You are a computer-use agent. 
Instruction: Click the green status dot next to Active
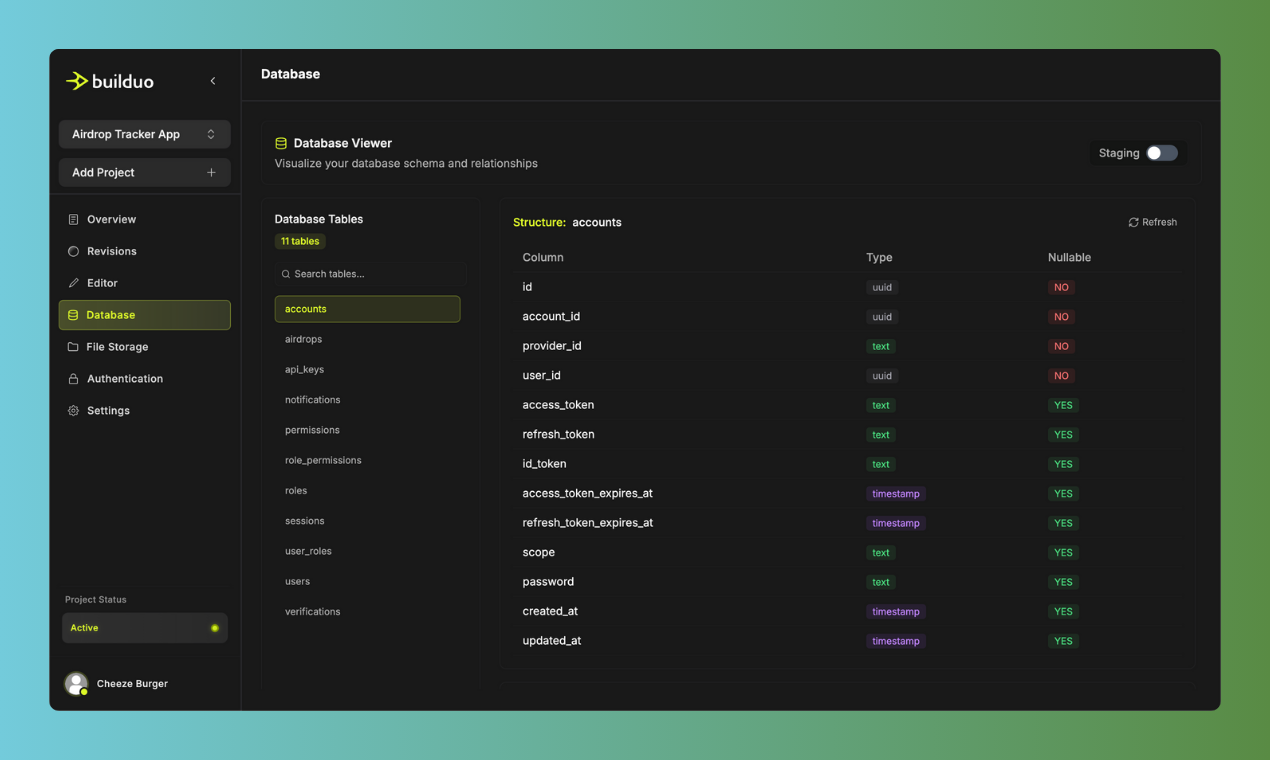(x=214, y=627)
